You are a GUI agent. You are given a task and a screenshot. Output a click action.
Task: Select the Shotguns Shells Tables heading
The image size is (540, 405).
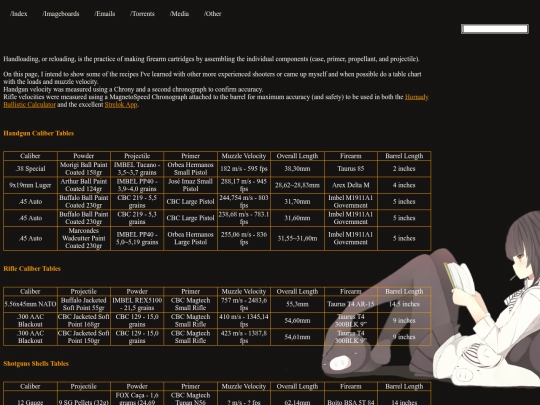[36, 364]
